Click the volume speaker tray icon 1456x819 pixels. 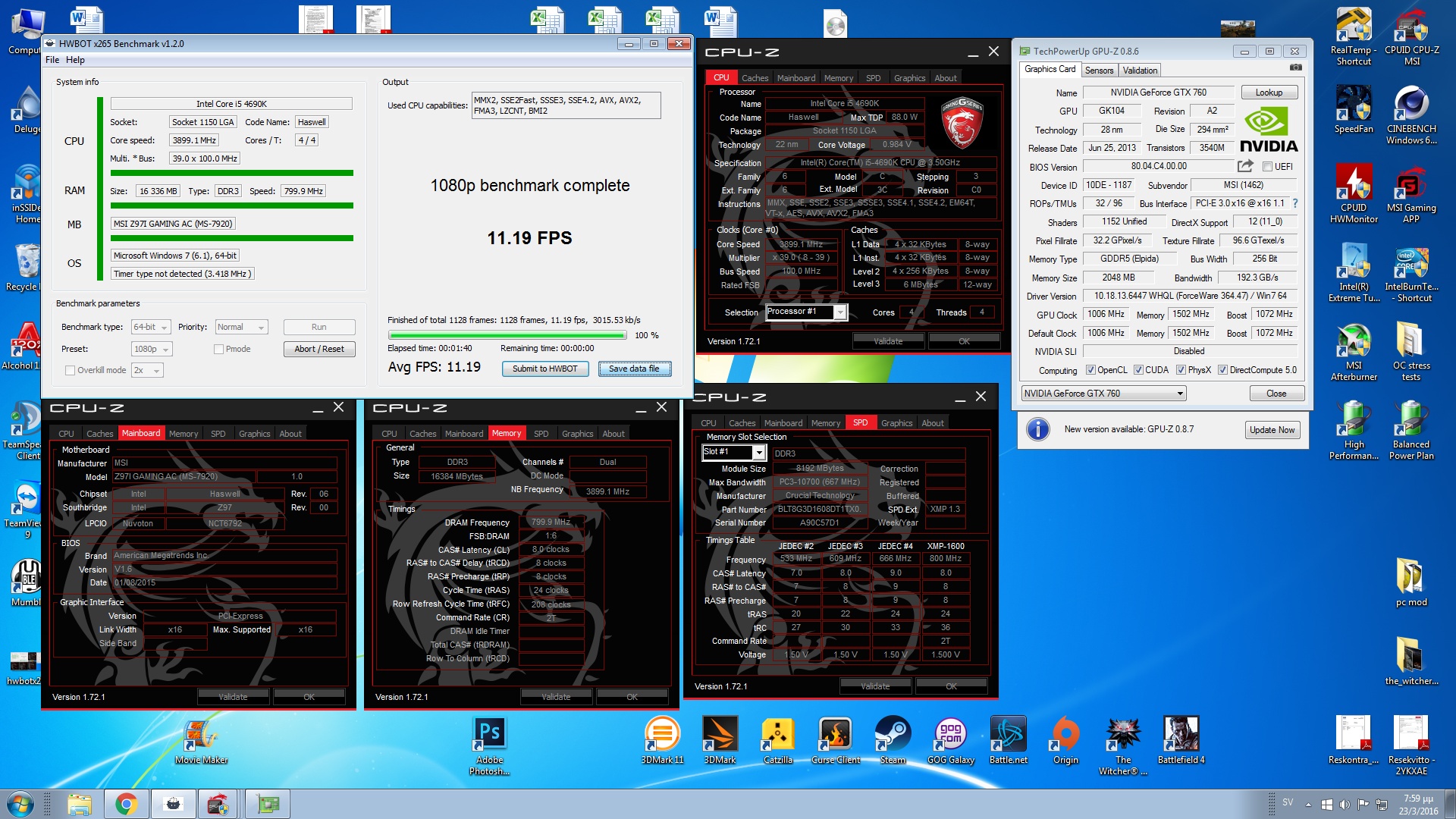1345,804
